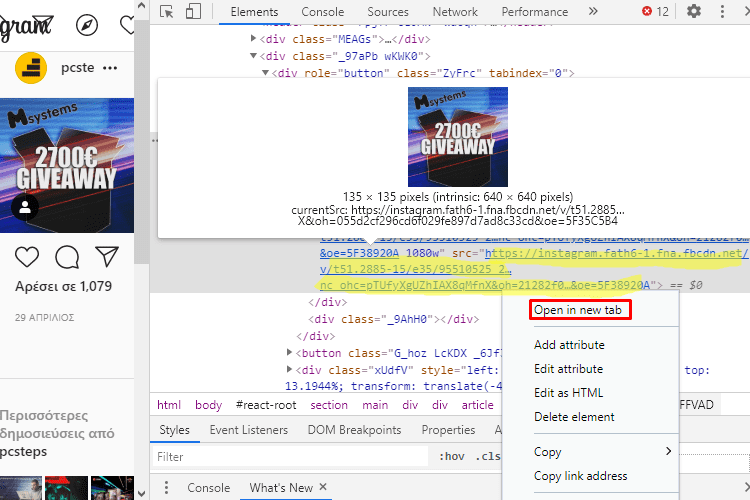Viewport: 750px width, 500px height.
Task: Choose Add attribute from context menu
Action: [x=569, y=345]
